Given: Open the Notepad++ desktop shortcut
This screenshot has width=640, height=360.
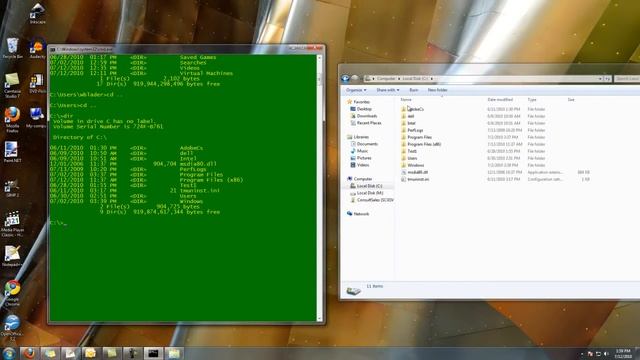Looking at the screenshot, I should coord(12,256).
